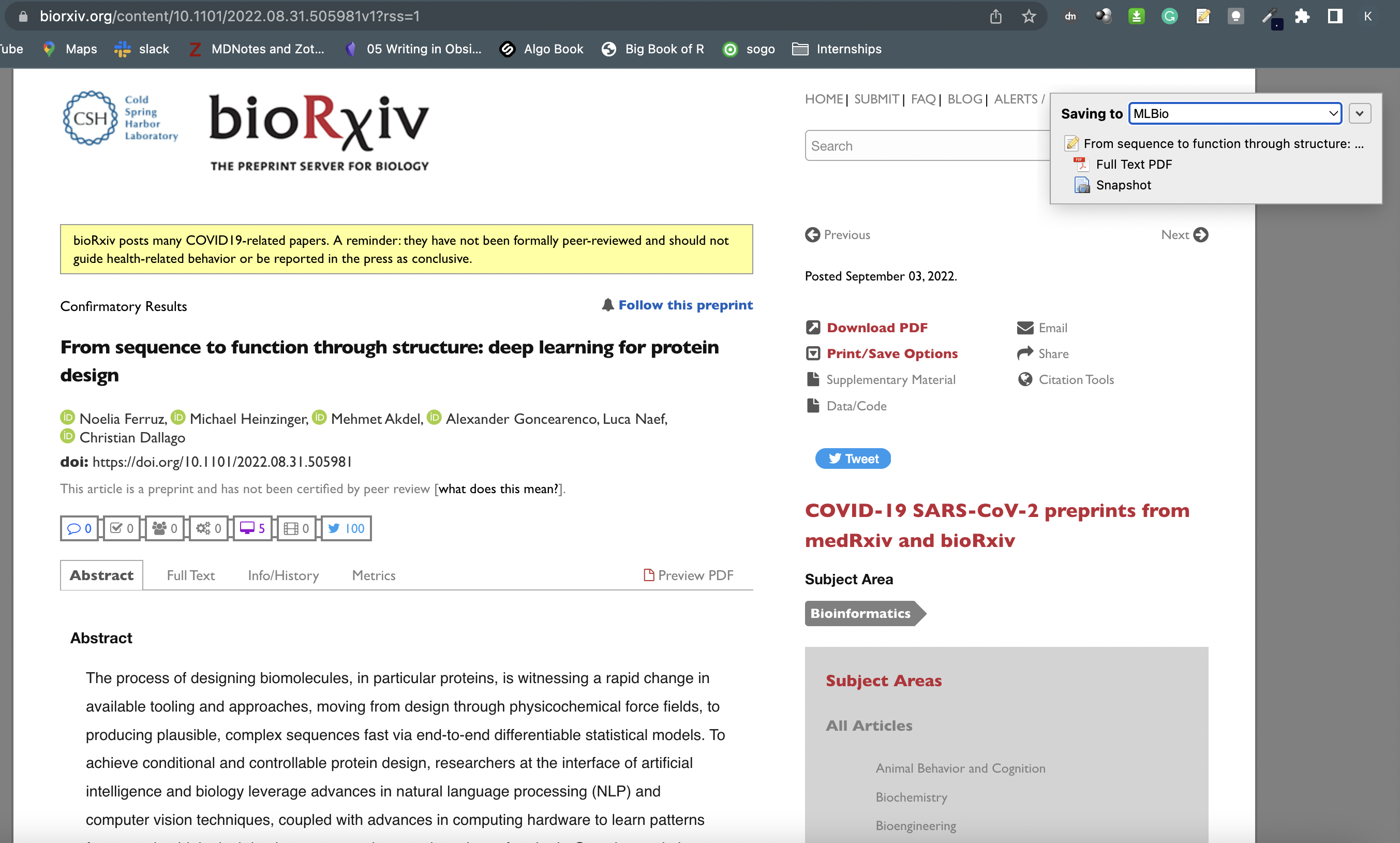Switch to the Info/History tab
This screenshot has width=1400, height=843.
[x=284, y=575]
